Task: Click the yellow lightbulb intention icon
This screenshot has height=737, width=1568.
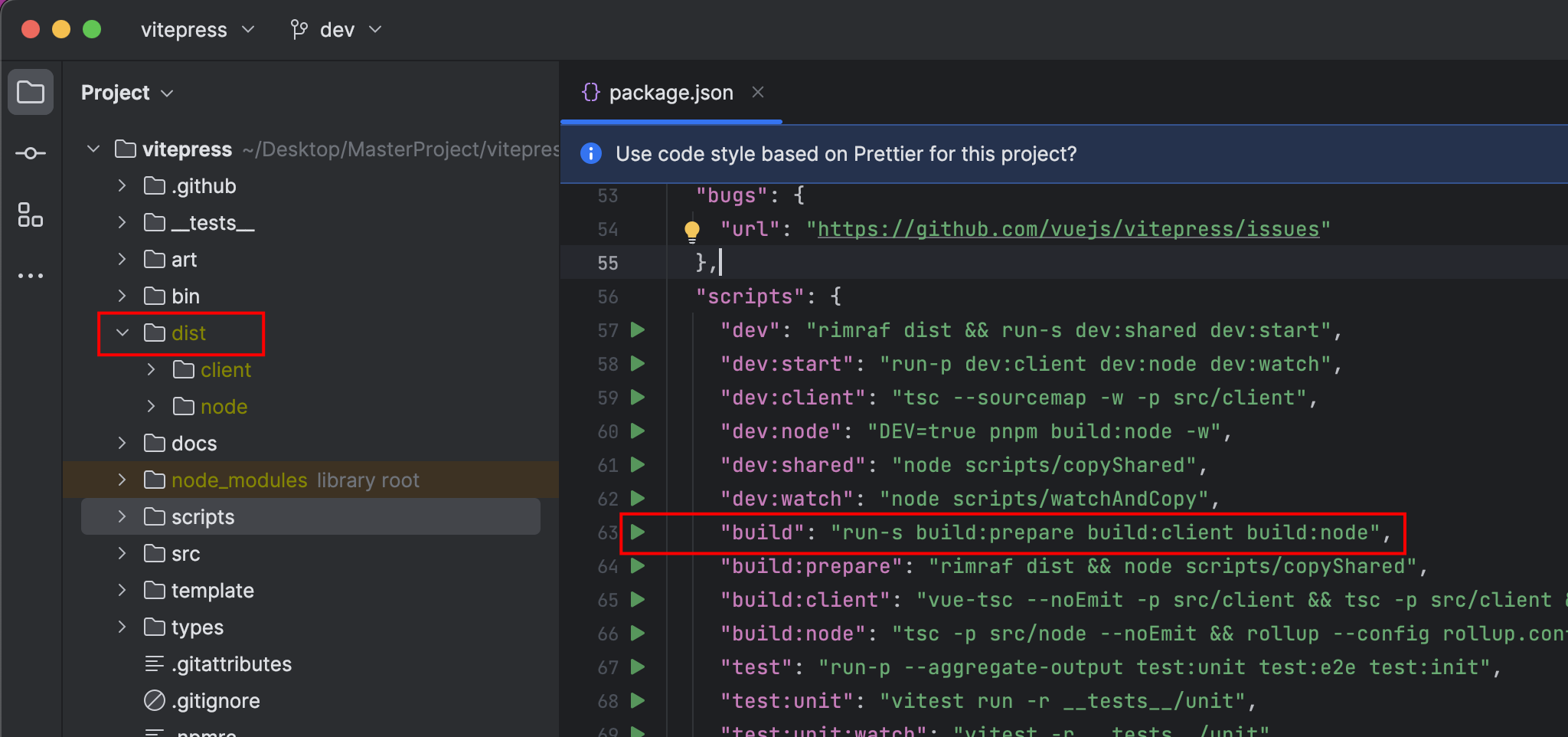Action: click(691, 230)
